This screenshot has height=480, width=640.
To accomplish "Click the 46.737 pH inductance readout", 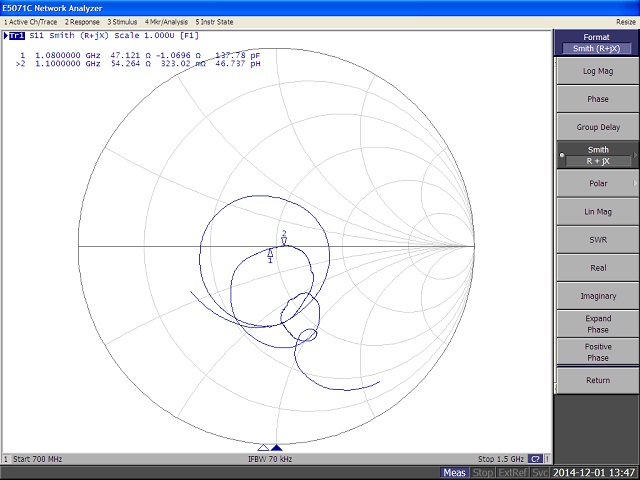I will 238,64.
